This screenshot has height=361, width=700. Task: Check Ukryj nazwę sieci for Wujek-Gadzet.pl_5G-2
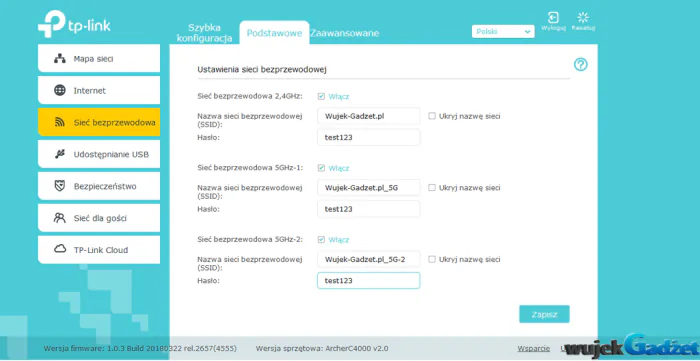point(432,259)
